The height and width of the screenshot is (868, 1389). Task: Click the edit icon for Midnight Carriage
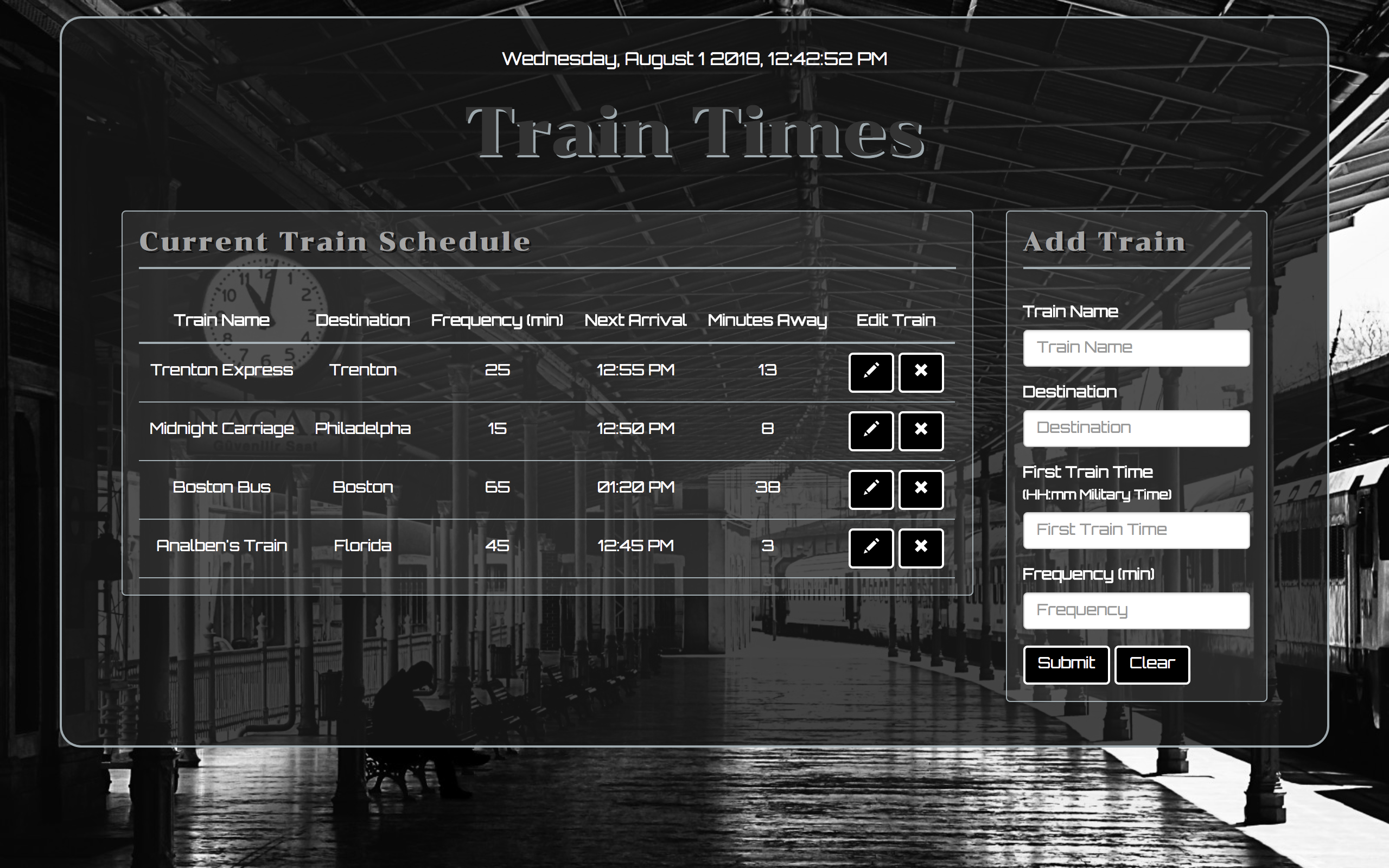[870, 429]
